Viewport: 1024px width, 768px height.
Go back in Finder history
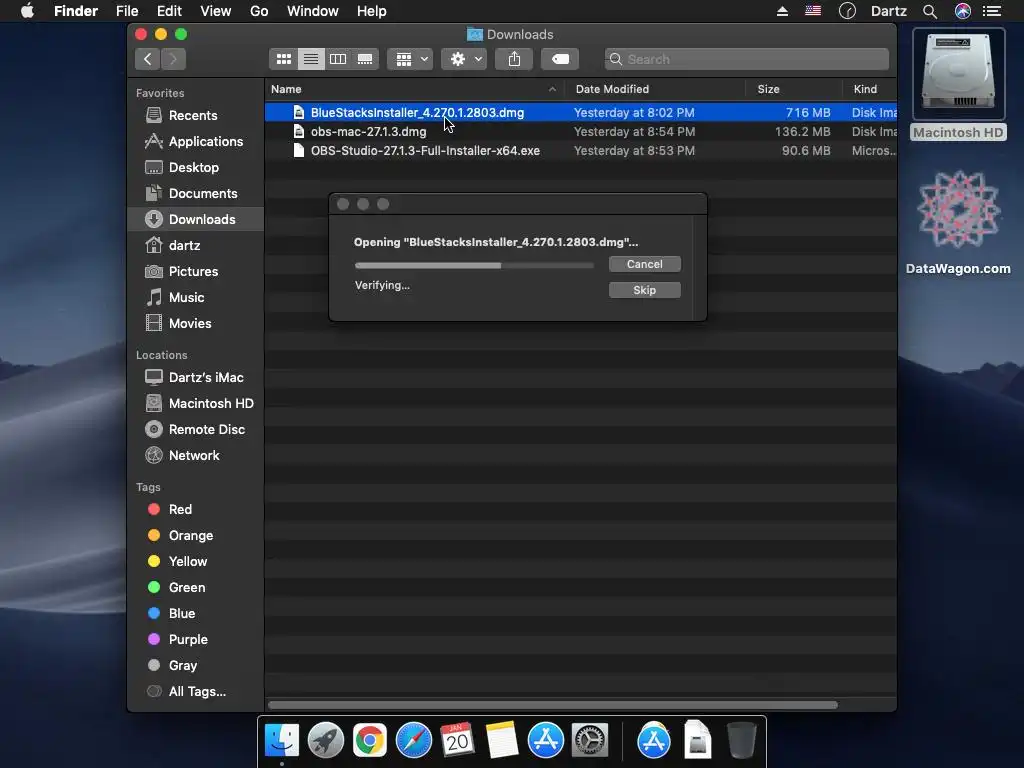coord(148,59)
